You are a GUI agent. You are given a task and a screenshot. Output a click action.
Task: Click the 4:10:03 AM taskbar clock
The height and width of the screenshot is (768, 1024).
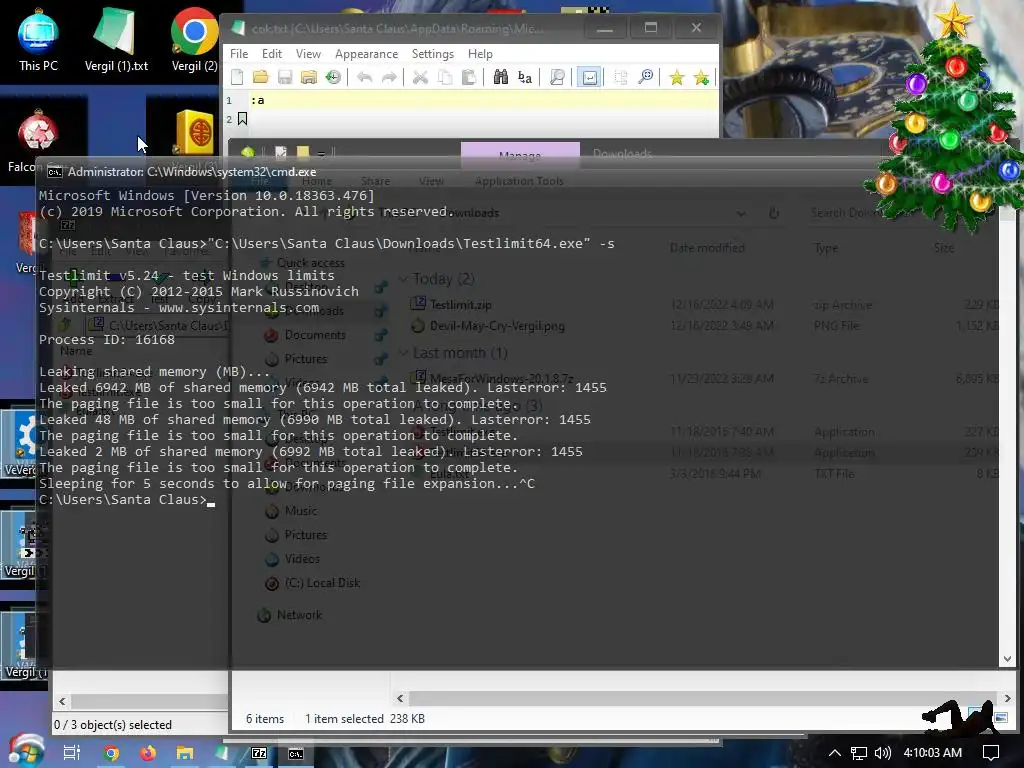(933, 753)
